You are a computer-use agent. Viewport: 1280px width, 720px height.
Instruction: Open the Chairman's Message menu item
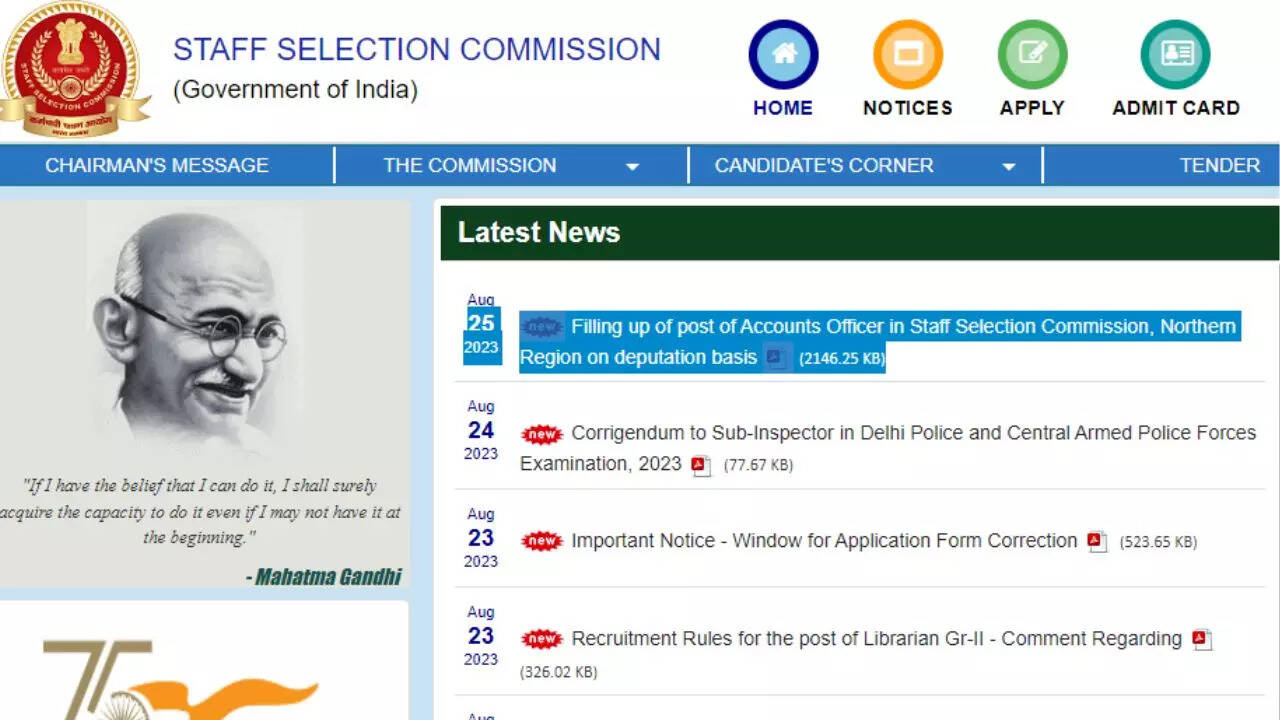(157, 166)
